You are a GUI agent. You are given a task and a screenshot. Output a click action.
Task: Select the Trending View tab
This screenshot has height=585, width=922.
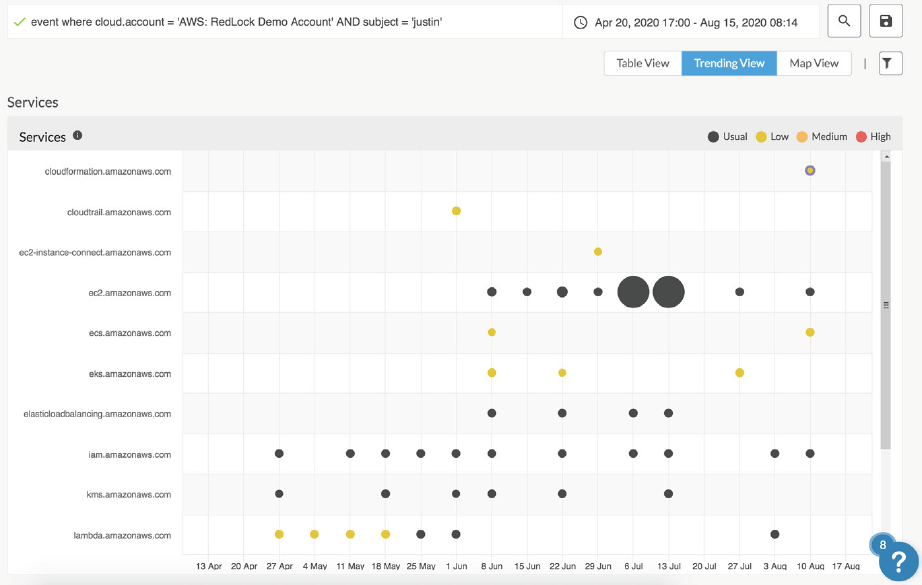[729, 63]
